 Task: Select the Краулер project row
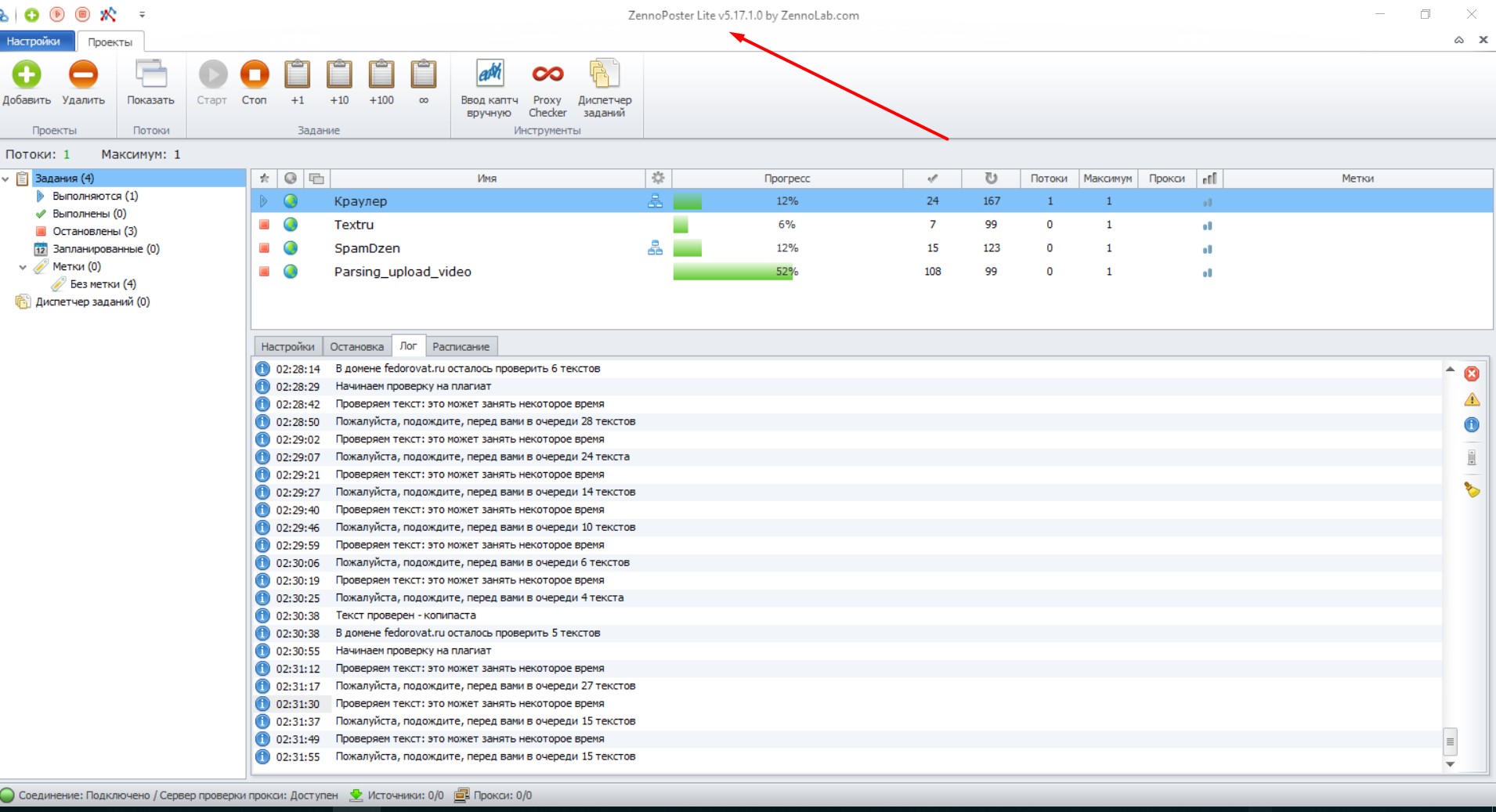coord(872,201)
